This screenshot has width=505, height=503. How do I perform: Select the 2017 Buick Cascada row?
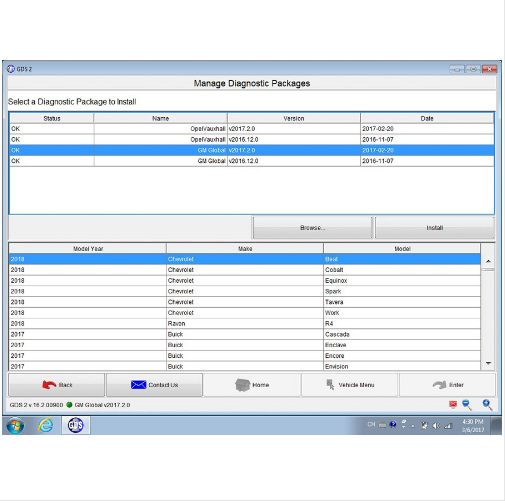tap(245, 334)
